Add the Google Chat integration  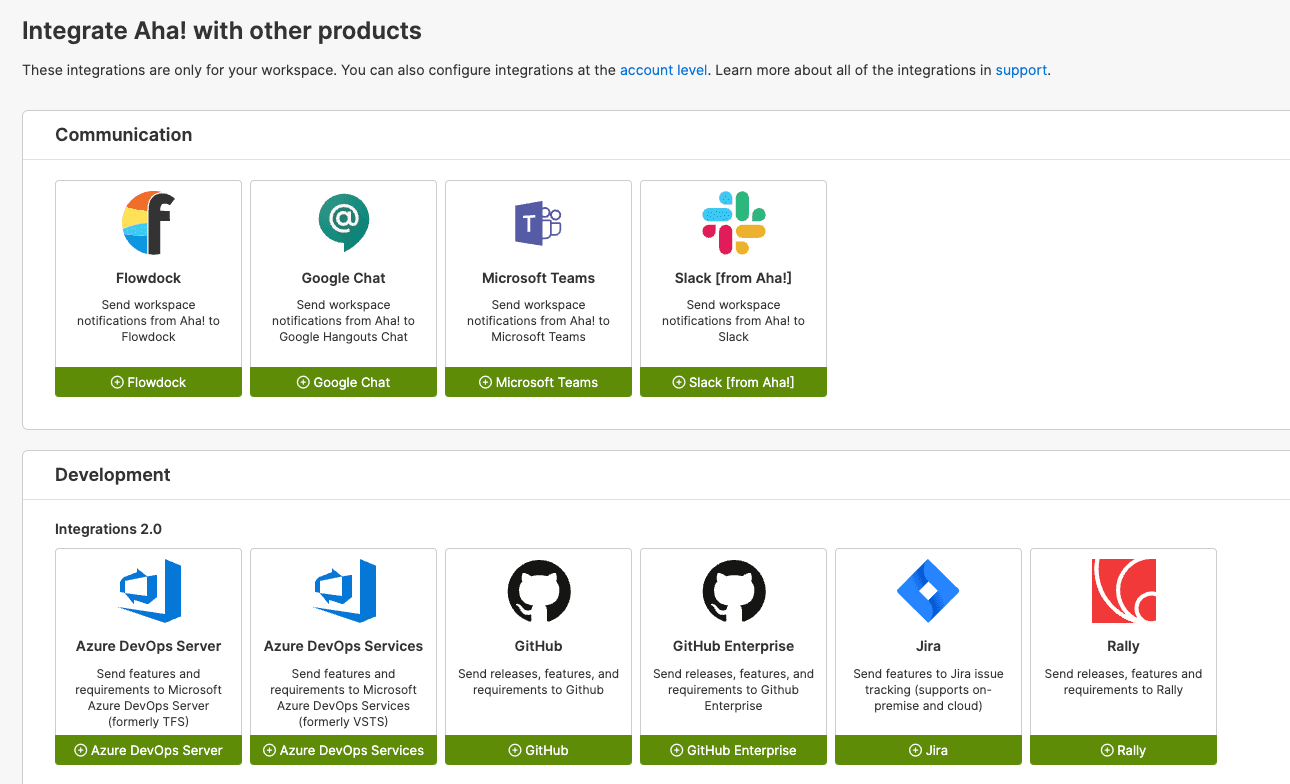point(343,382)
